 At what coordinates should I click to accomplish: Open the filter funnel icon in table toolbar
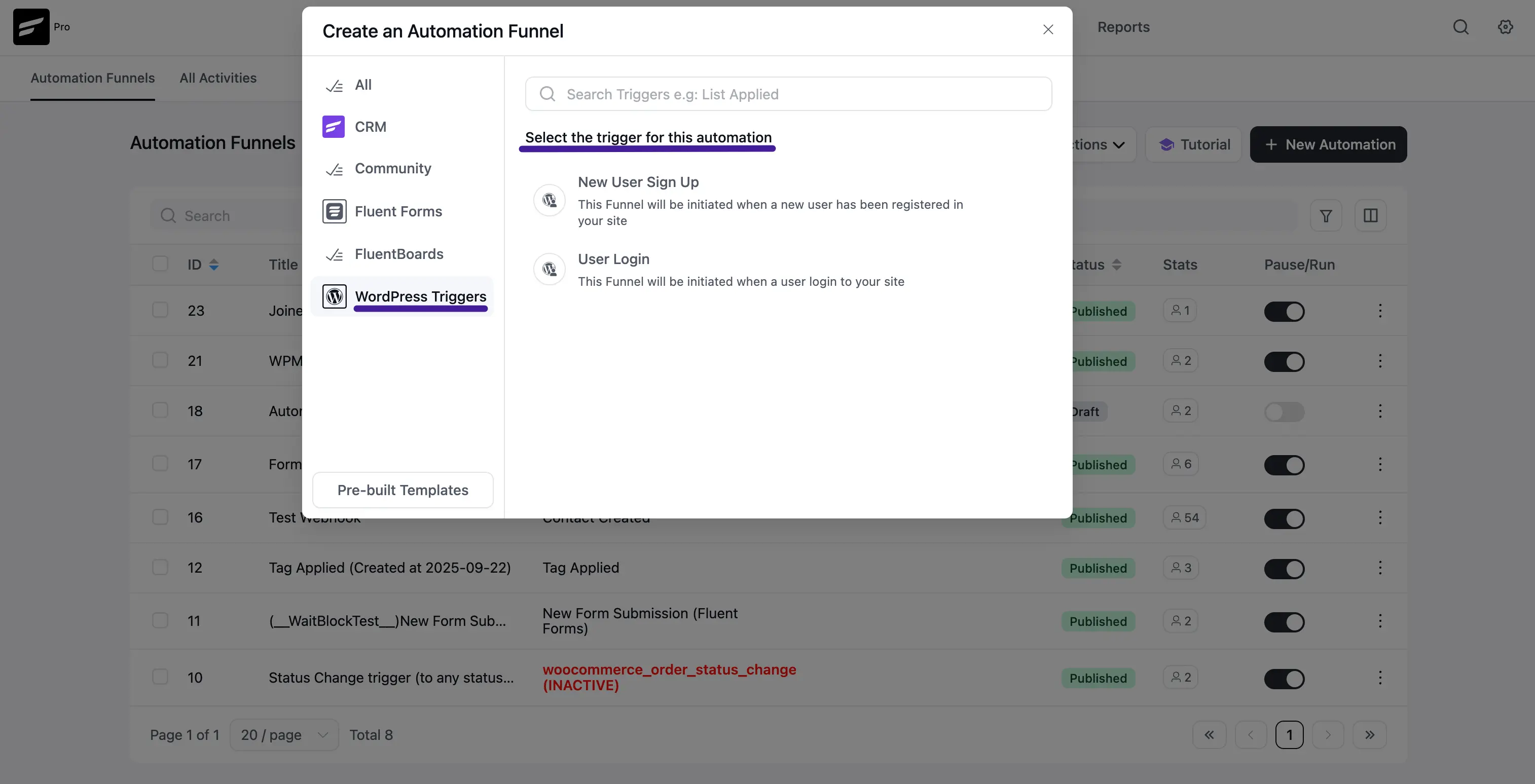pos(1326,216)
